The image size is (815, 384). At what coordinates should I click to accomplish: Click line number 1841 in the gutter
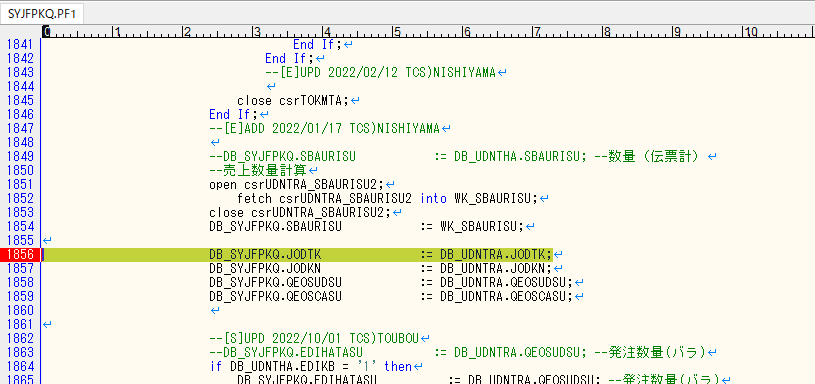(20, 45)
